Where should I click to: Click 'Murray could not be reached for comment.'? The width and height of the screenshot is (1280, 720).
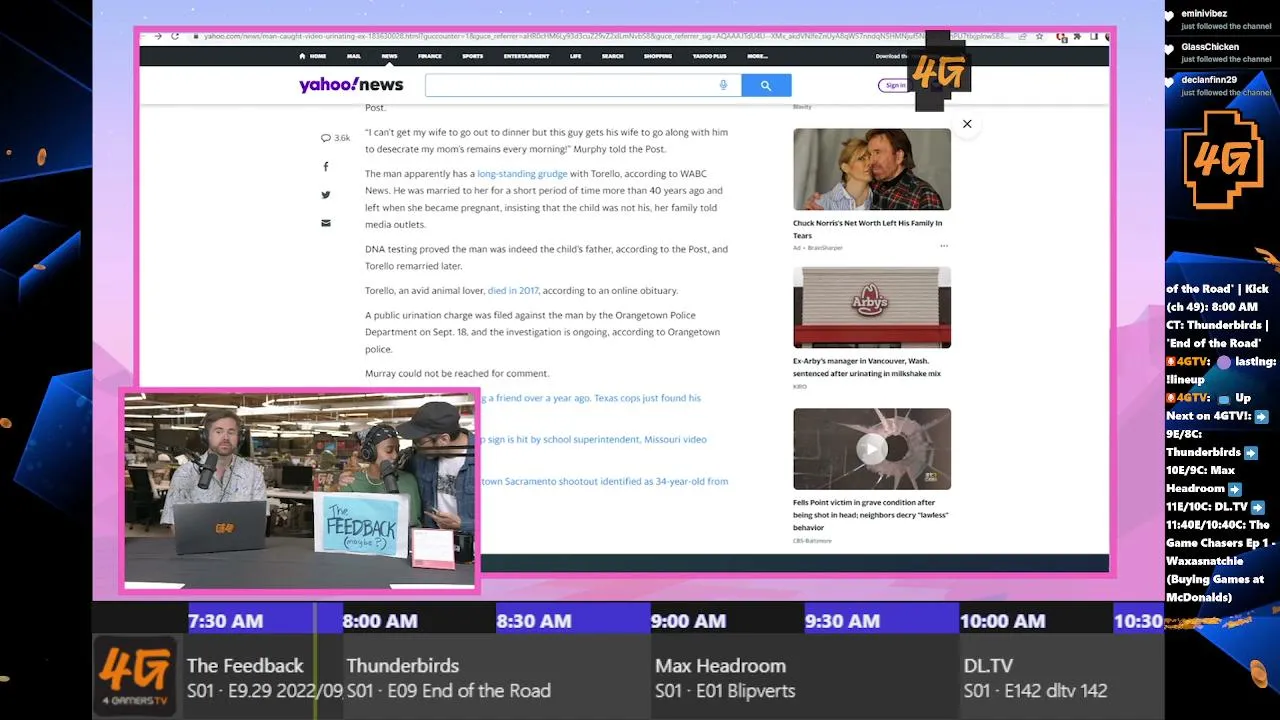(457, 374)
